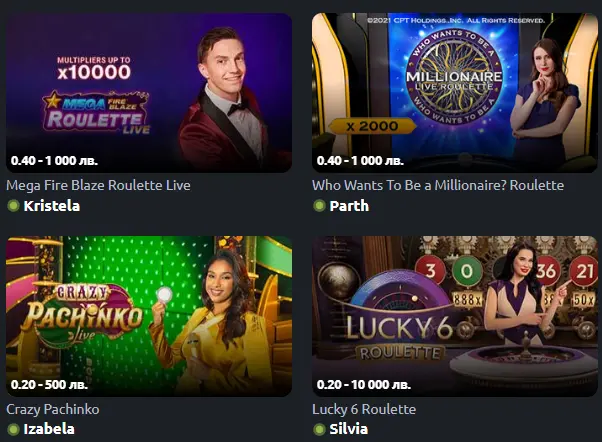Screen dimensions: 602x442
Task: Click the green status dot beside Izabela
Action: (x=13, y=429)
